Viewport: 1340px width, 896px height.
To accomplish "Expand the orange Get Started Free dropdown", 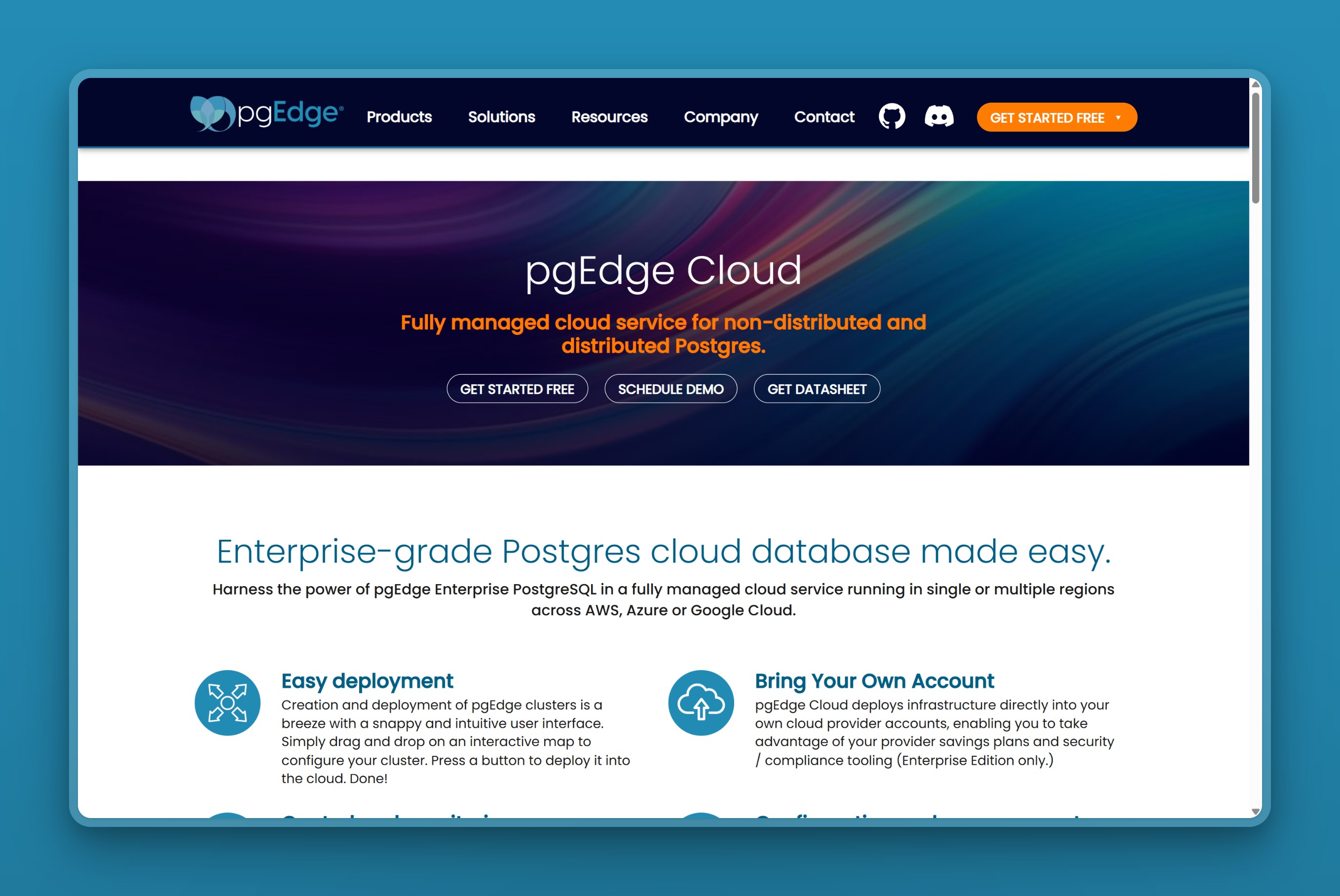I will click(x=1057, y=118).
